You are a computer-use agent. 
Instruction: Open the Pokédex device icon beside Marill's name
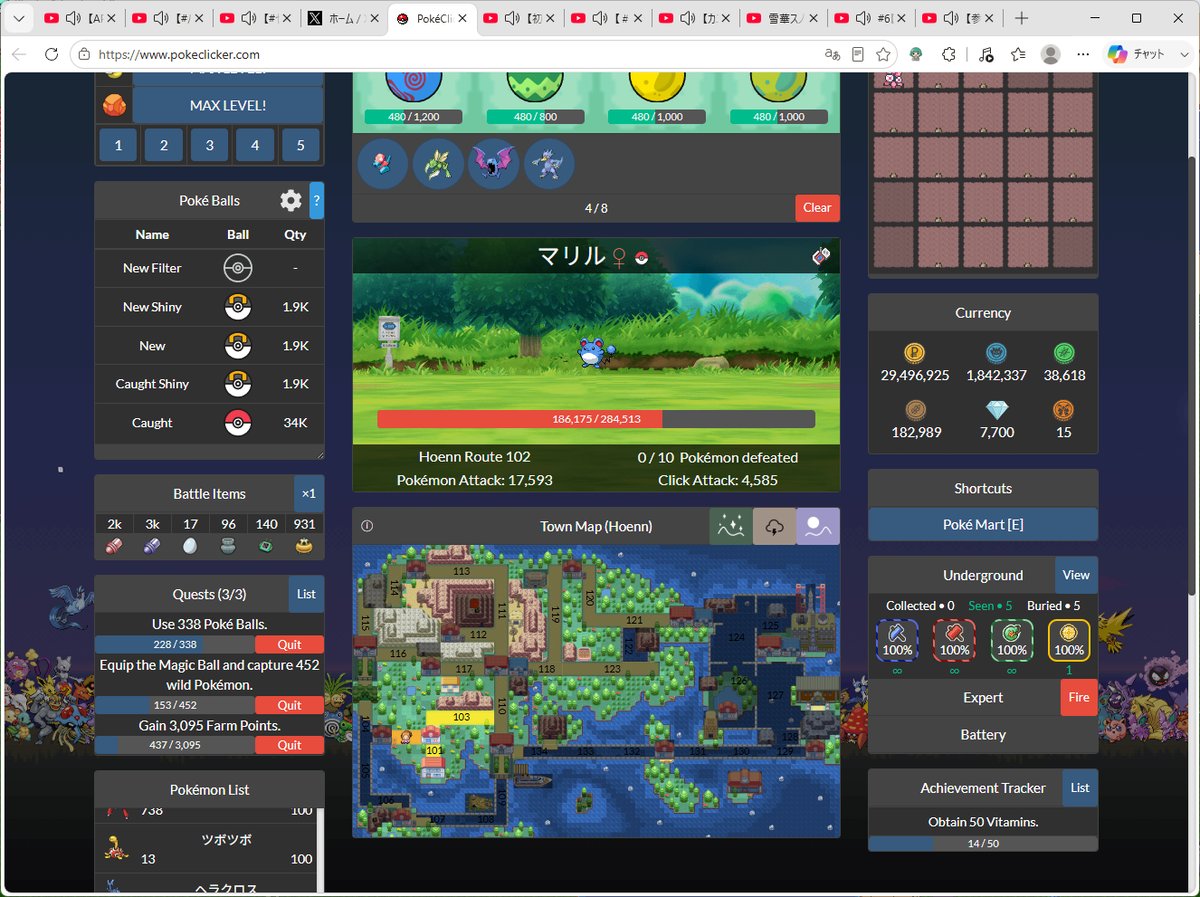[822, 257]
